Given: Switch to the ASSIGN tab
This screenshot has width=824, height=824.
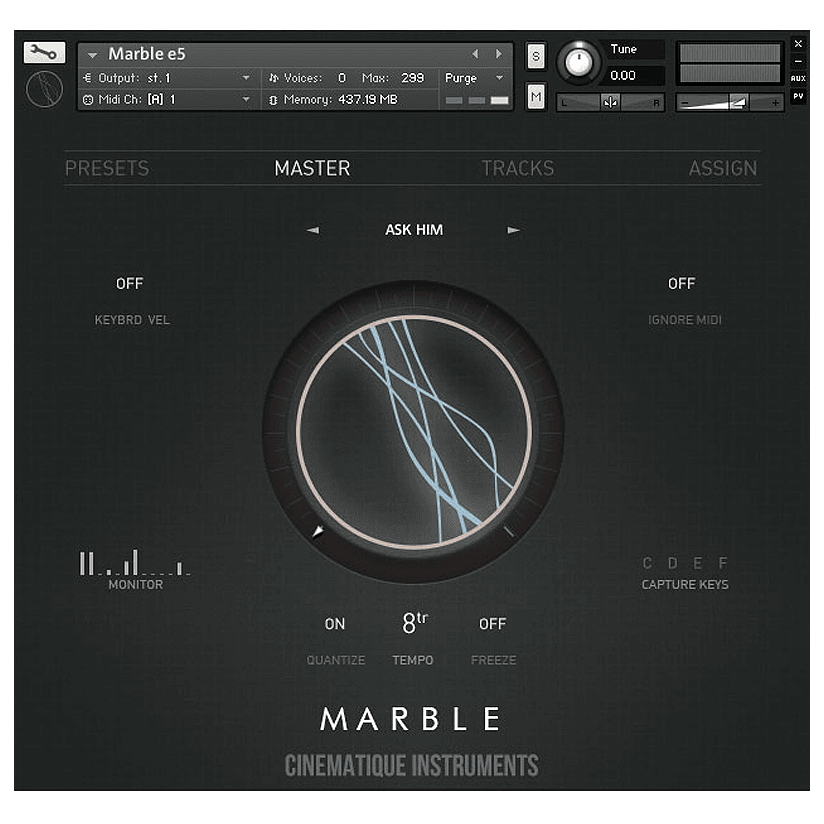Looking at the screenshot, I should [x=723, y=168].
